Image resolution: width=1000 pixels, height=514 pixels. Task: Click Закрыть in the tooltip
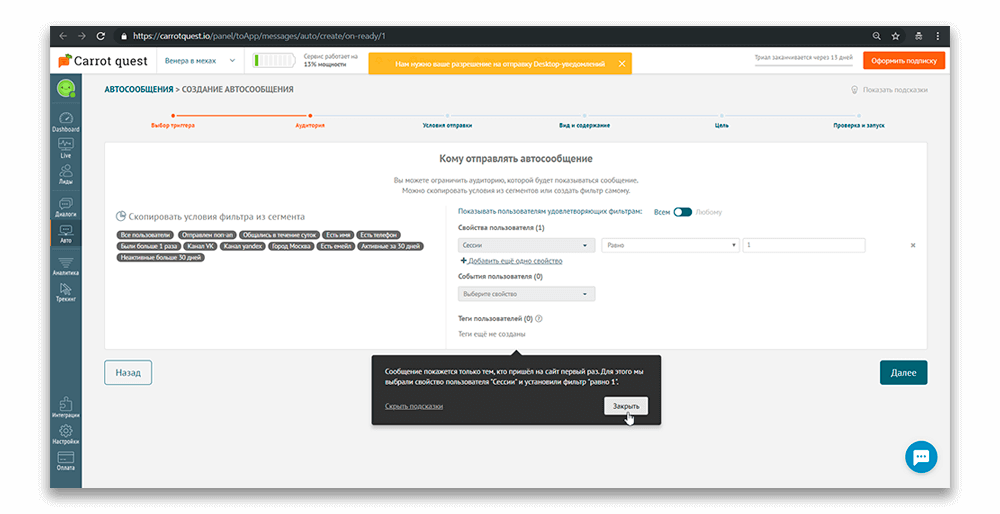(626, 406)
